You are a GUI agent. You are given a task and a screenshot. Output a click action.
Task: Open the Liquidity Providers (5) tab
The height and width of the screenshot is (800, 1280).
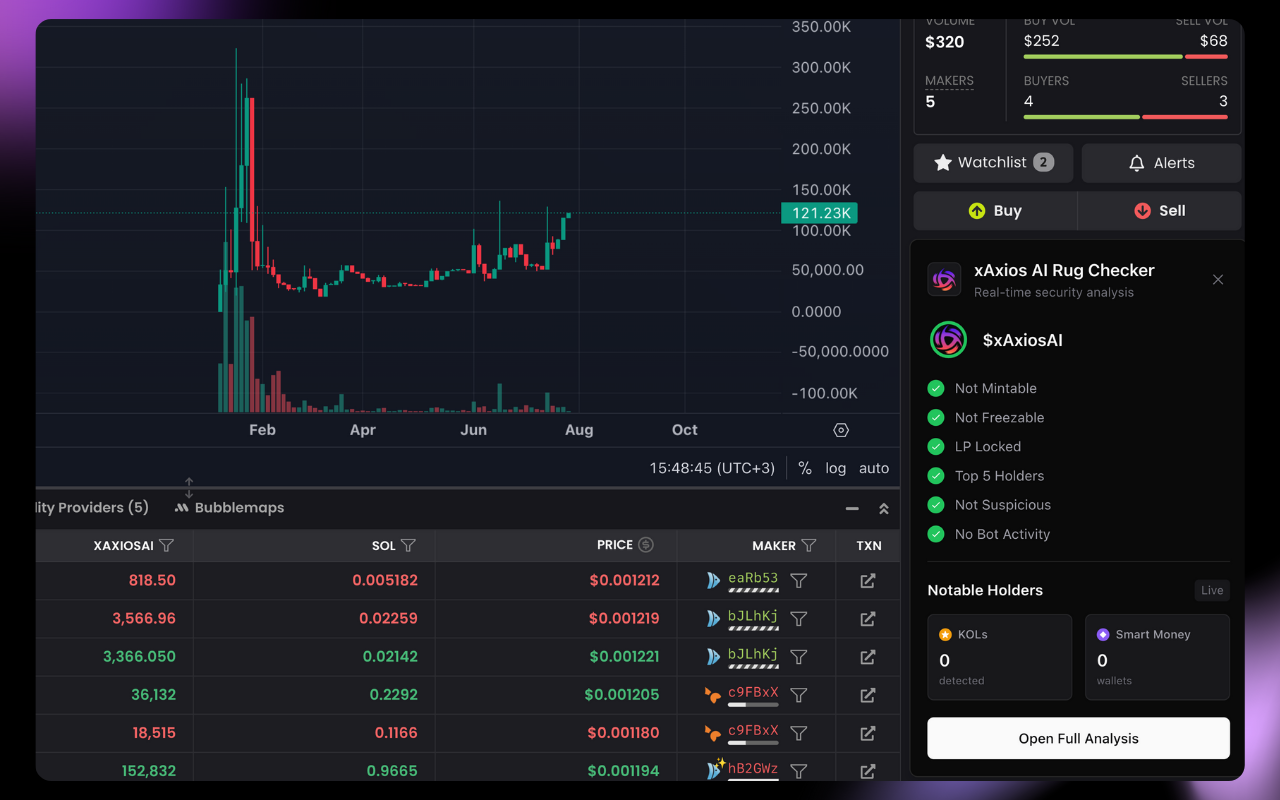point(92,508)
